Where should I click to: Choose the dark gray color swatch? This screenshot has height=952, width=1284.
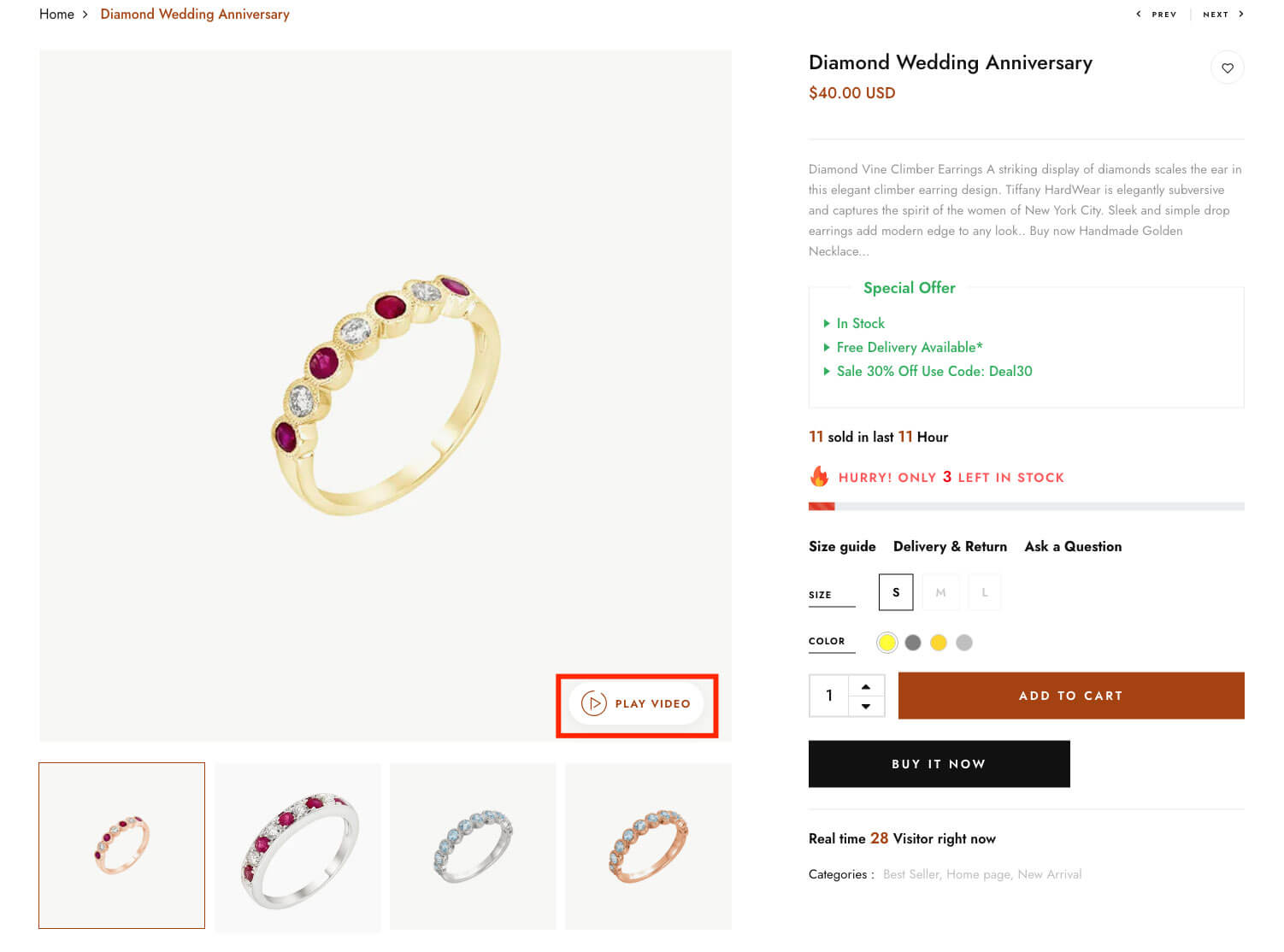[913, 643]
